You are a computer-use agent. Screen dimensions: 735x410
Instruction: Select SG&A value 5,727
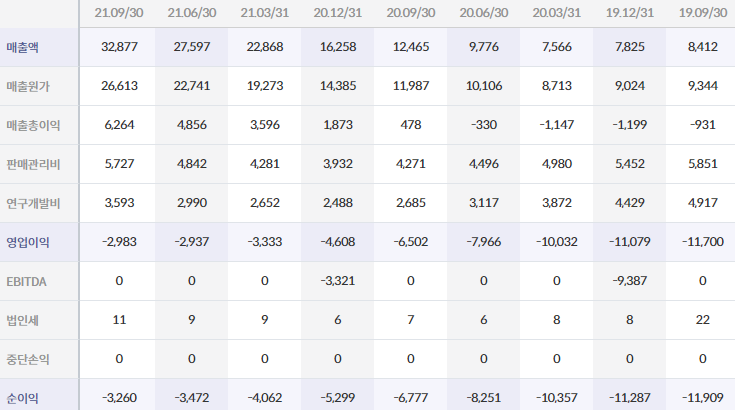tap(119, 164)
